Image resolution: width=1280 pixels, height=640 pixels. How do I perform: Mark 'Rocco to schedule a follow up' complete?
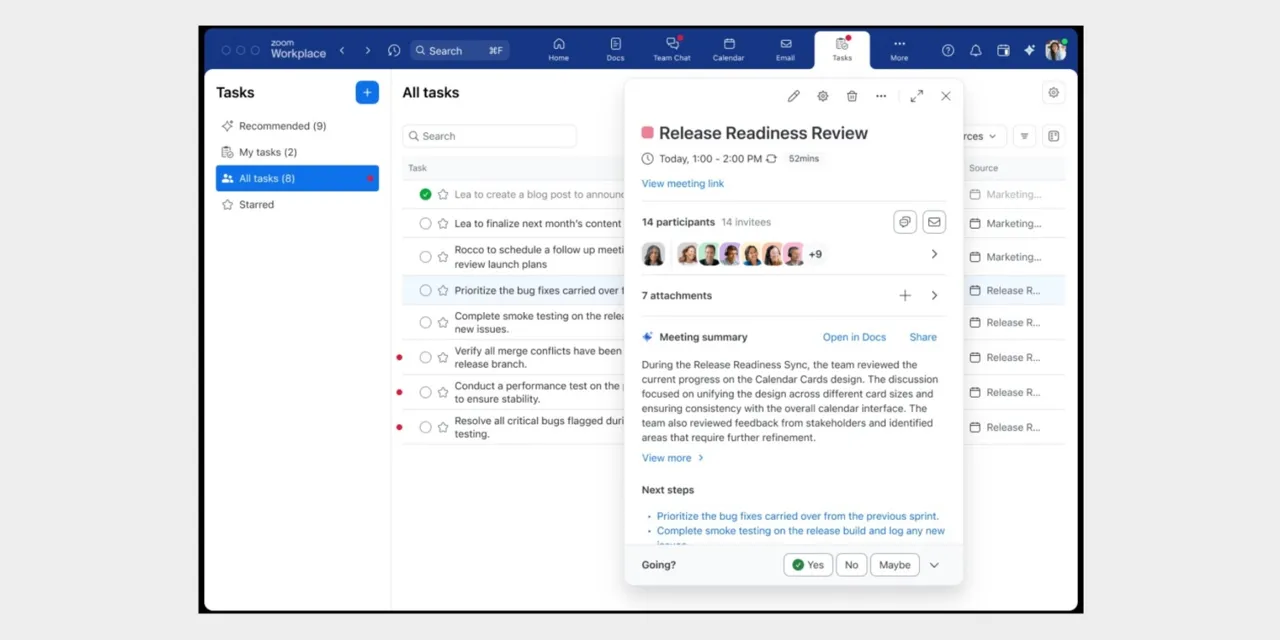(425, 257)
